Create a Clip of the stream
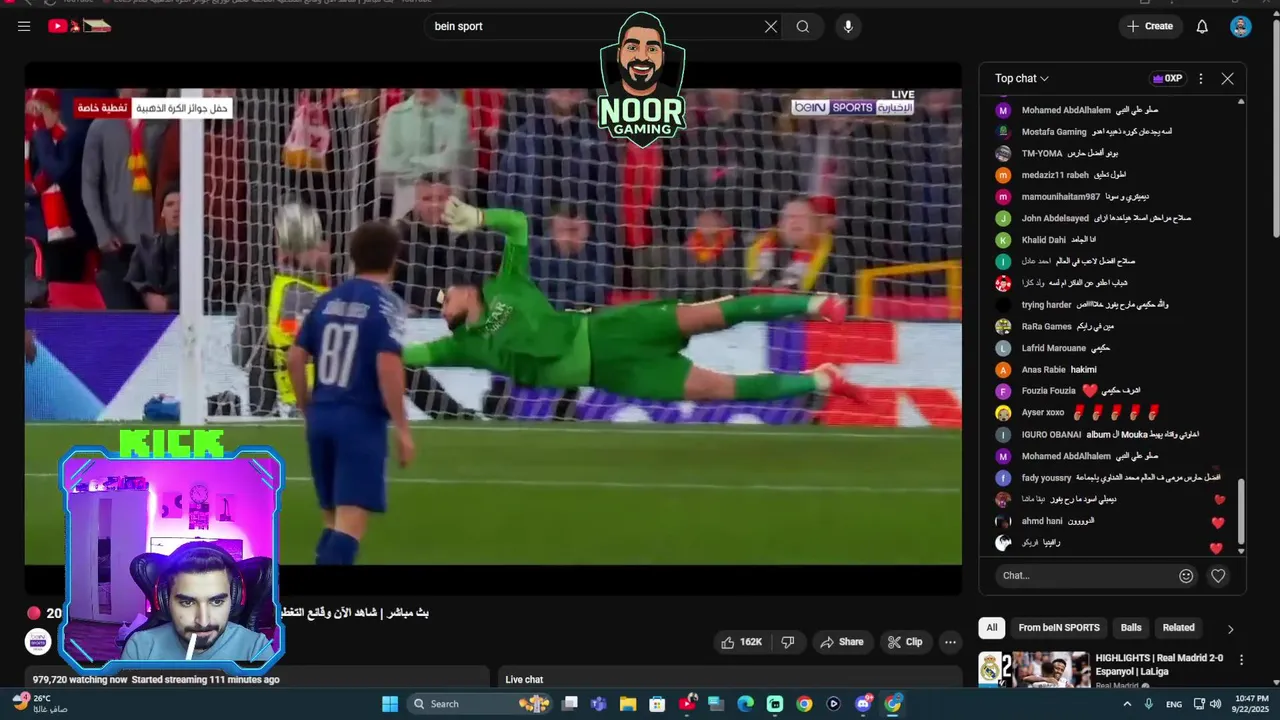 904,642
